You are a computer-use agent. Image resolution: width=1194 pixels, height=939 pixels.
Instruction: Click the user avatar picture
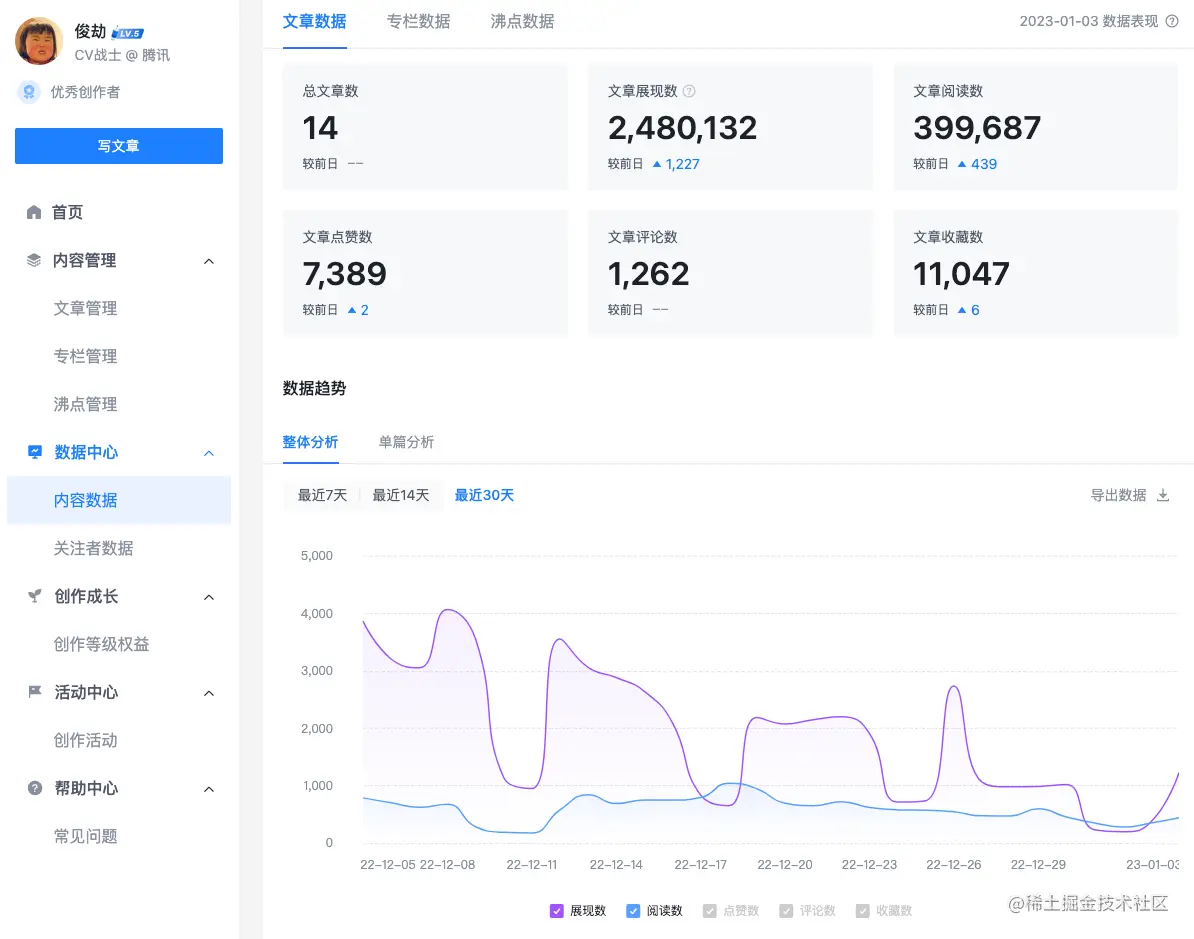pyautogui.click(x=39, y=41)
